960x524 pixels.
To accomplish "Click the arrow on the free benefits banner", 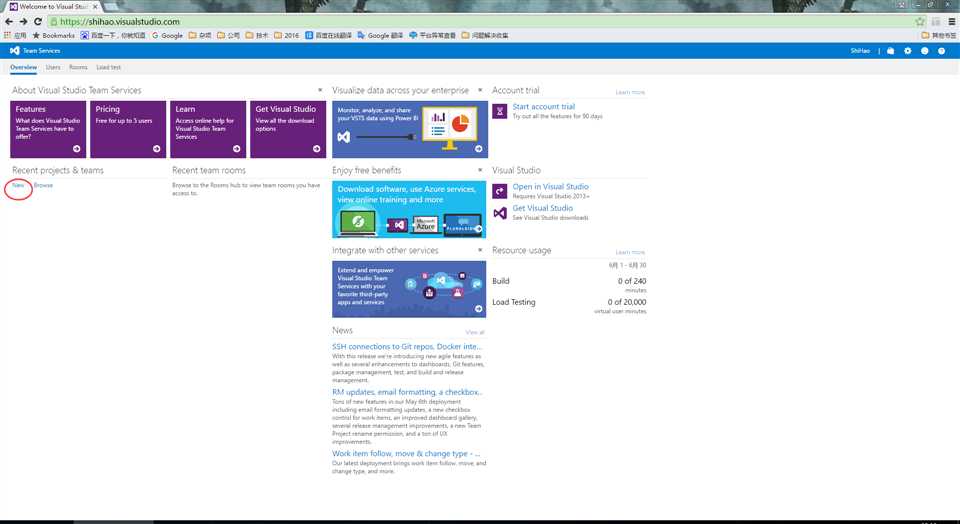I will tap(478, 229).
